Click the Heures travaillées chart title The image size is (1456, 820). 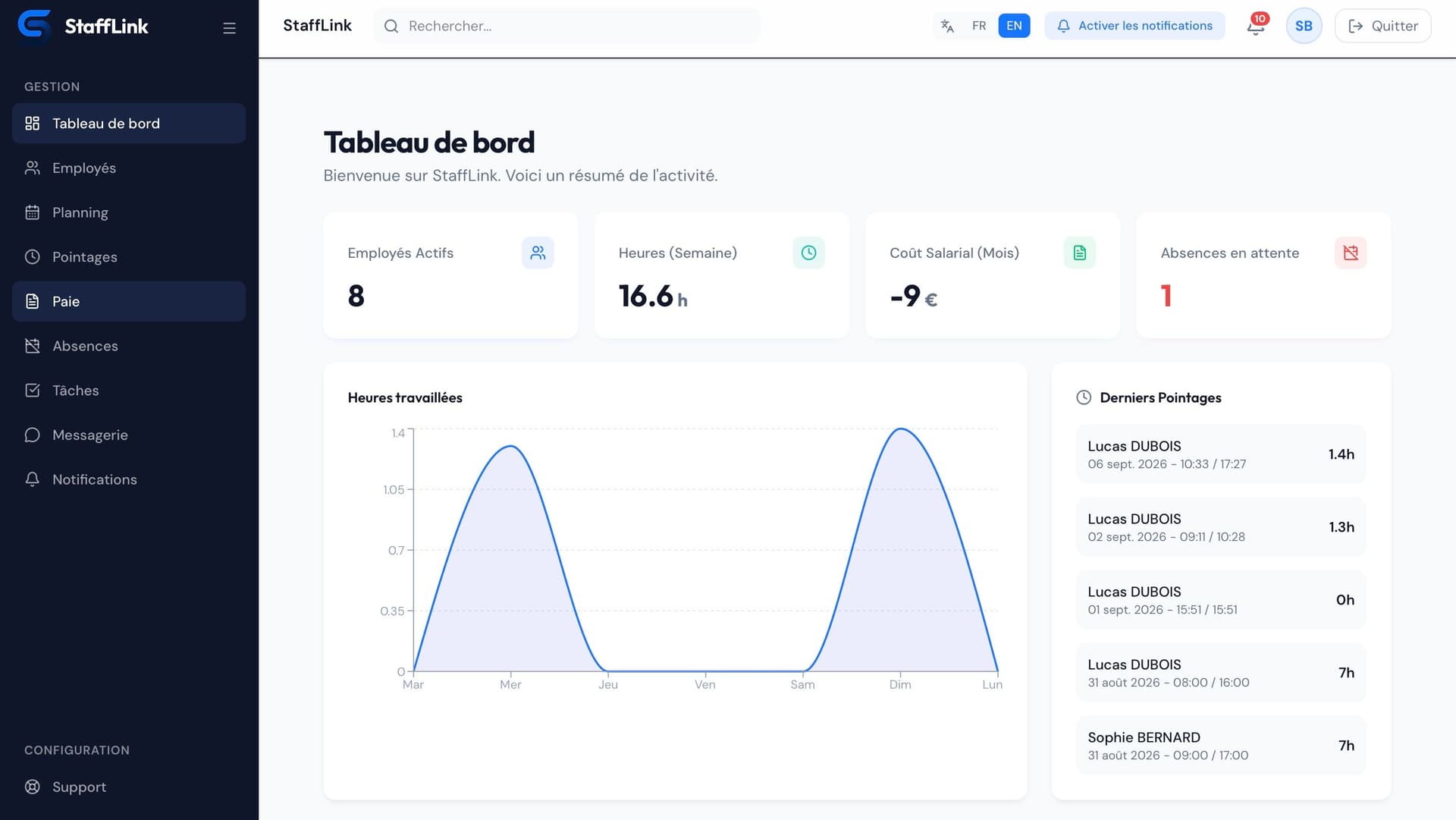[x=405, y=397]
